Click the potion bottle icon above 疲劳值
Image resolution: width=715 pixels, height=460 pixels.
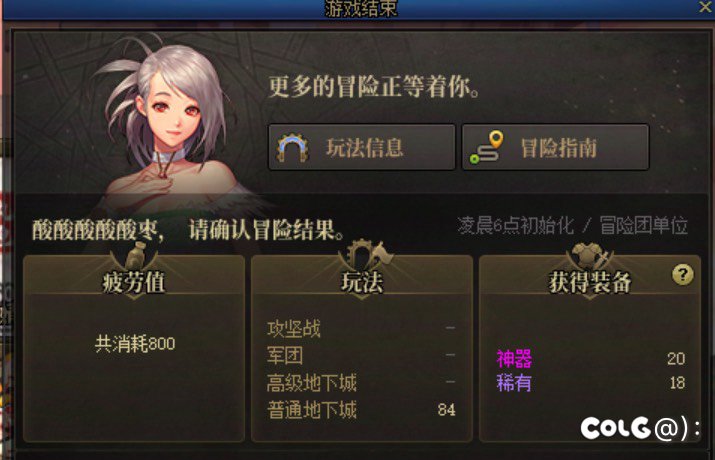click(135, 255)
